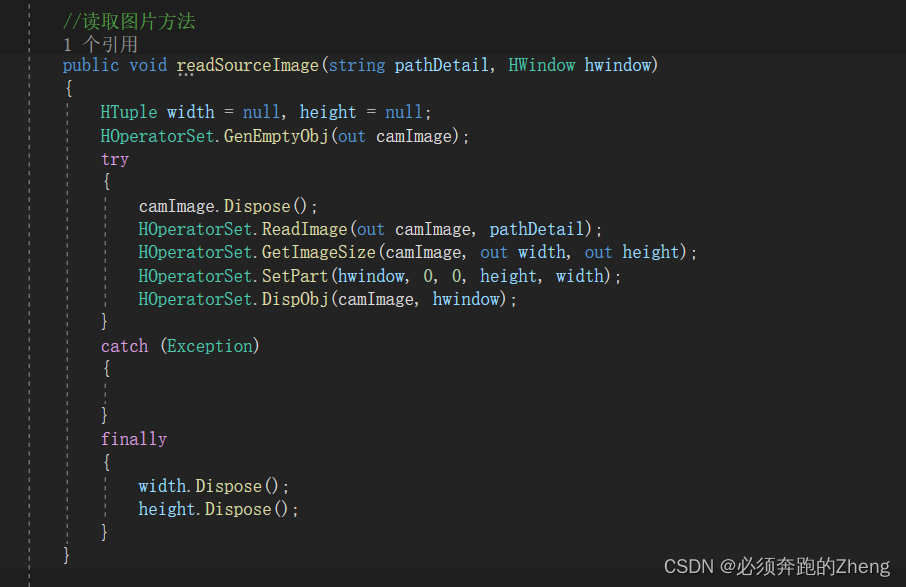Click the try keyword
906x587 pixels.
click(115, 159)
